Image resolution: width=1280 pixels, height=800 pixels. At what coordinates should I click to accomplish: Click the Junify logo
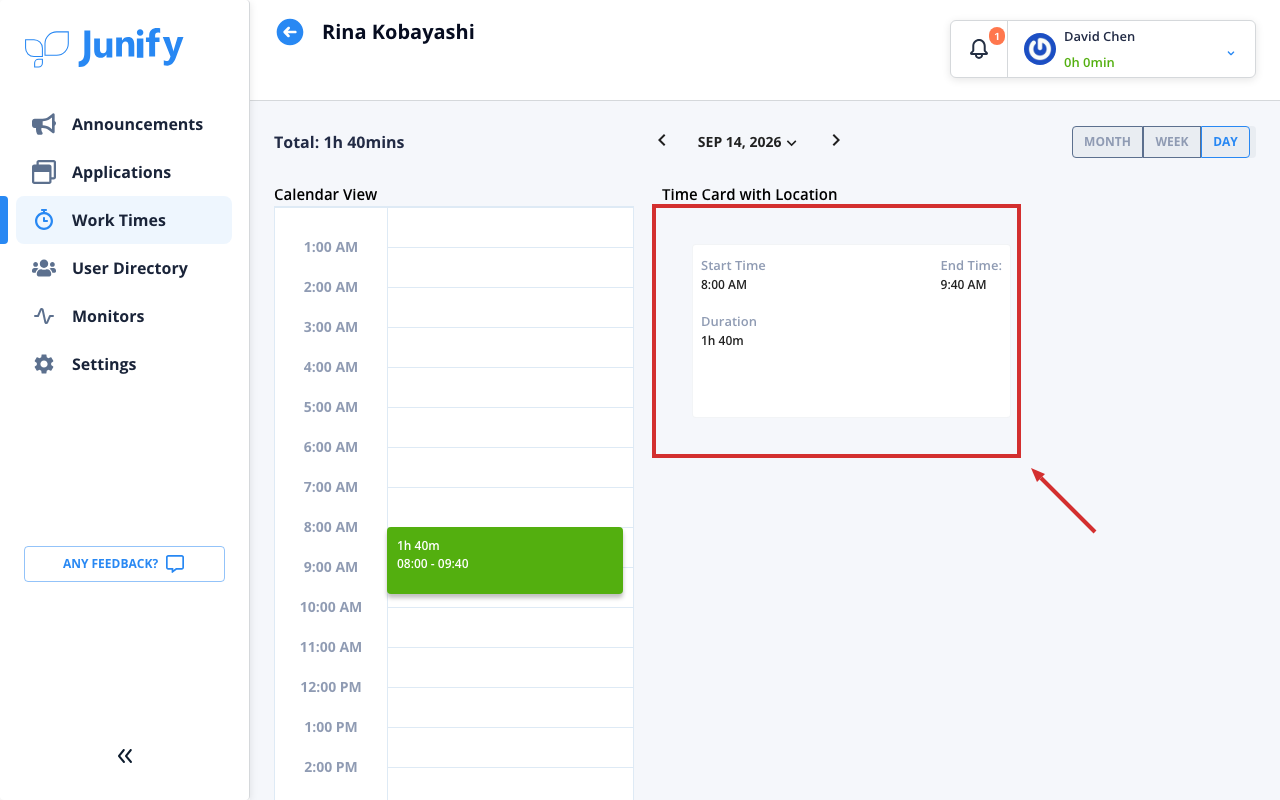click(104, 47)
